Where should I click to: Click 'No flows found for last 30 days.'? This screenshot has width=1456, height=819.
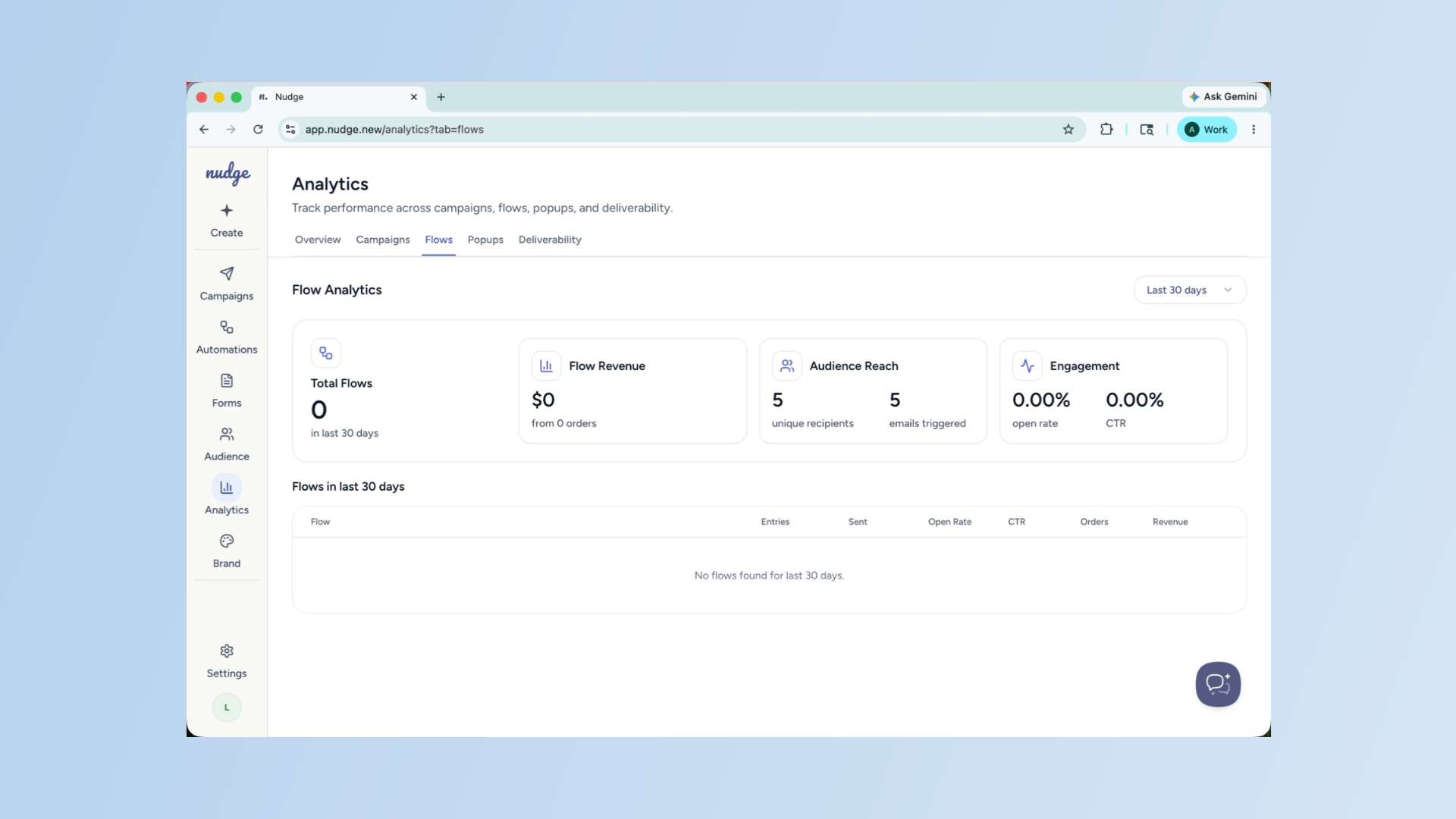click(769, 576)
